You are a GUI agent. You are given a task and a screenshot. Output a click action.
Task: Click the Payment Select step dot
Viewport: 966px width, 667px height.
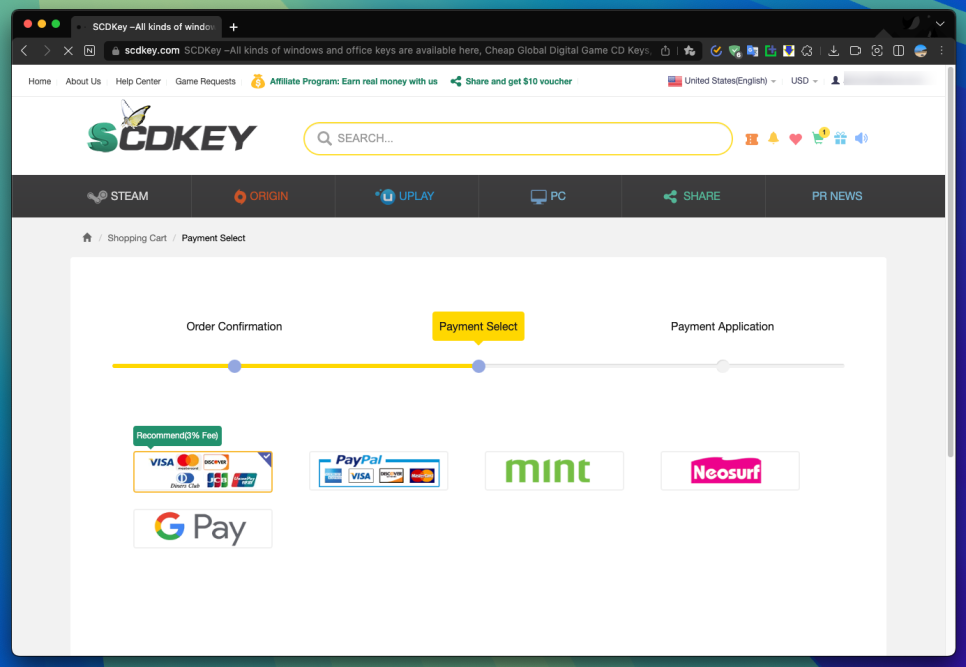(x=479, y=366)
